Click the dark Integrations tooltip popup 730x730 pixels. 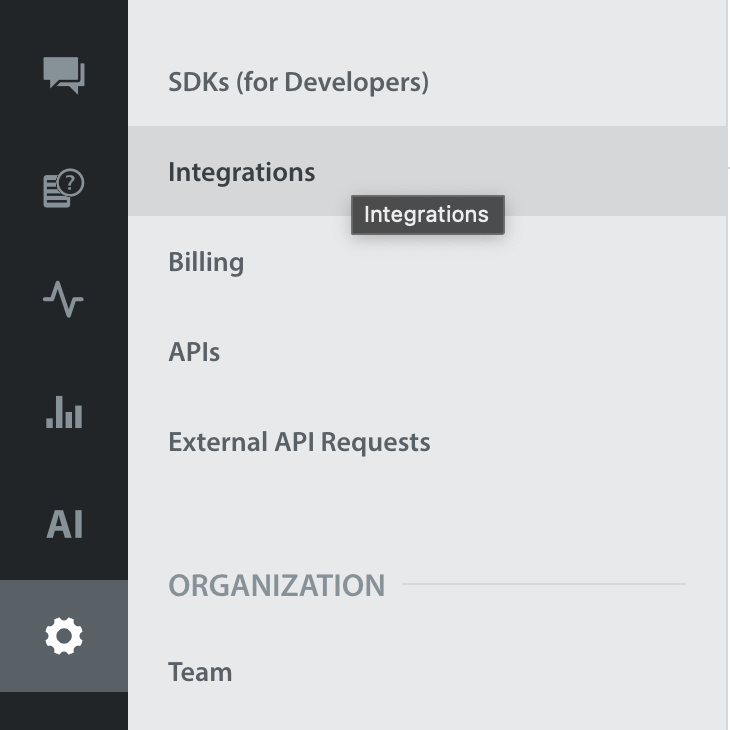[x=427, y=215]
